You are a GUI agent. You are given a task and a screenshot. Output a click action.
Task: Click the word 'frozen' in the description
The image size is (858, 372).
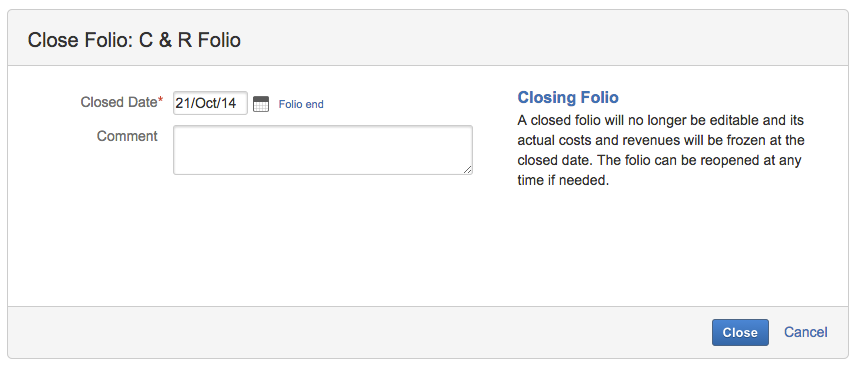pos(746,141)
